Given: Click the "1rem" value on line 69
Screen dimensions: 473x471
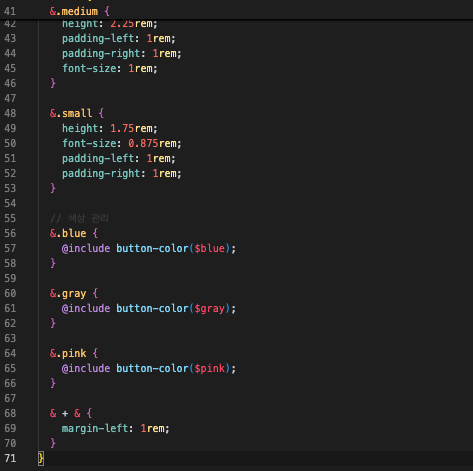Looking at the screenshot, I should 152,428.
